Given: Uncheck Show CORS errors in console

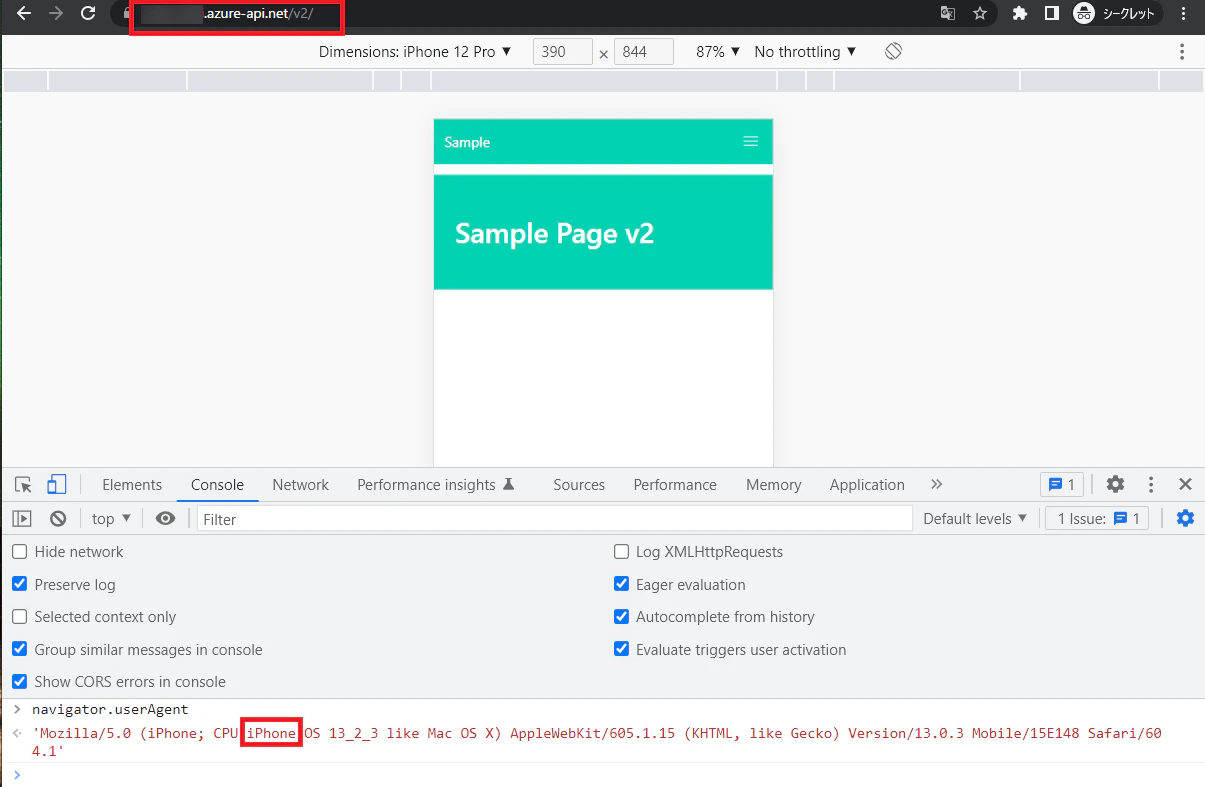Looking at the screenshot, I should [20, 682].
